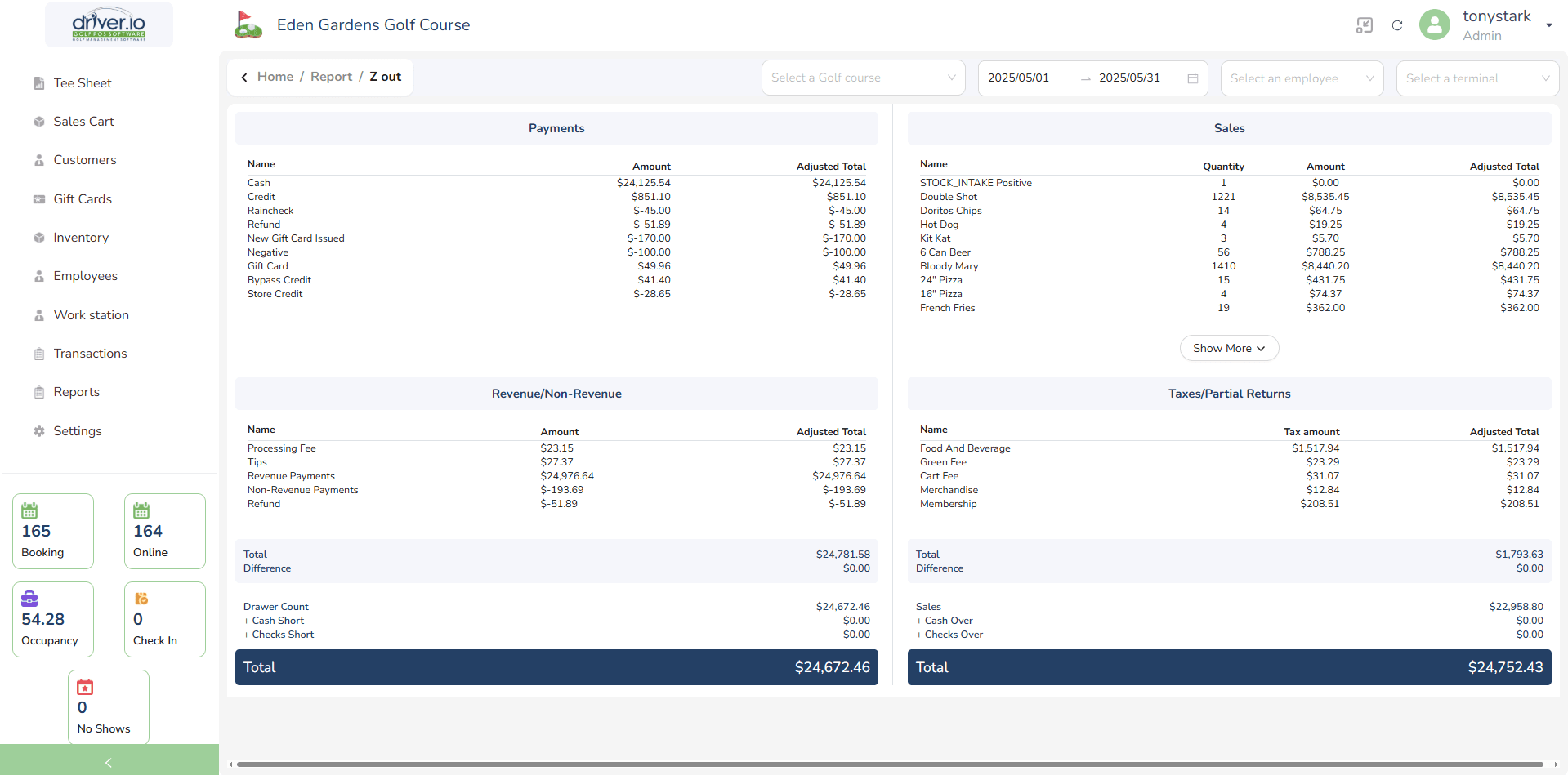Image resolution: width=1568 pixels, height=775 pixels.
Task: Click the back arrow beside Home breadcrumb
Action: click(x=244, y=78)
